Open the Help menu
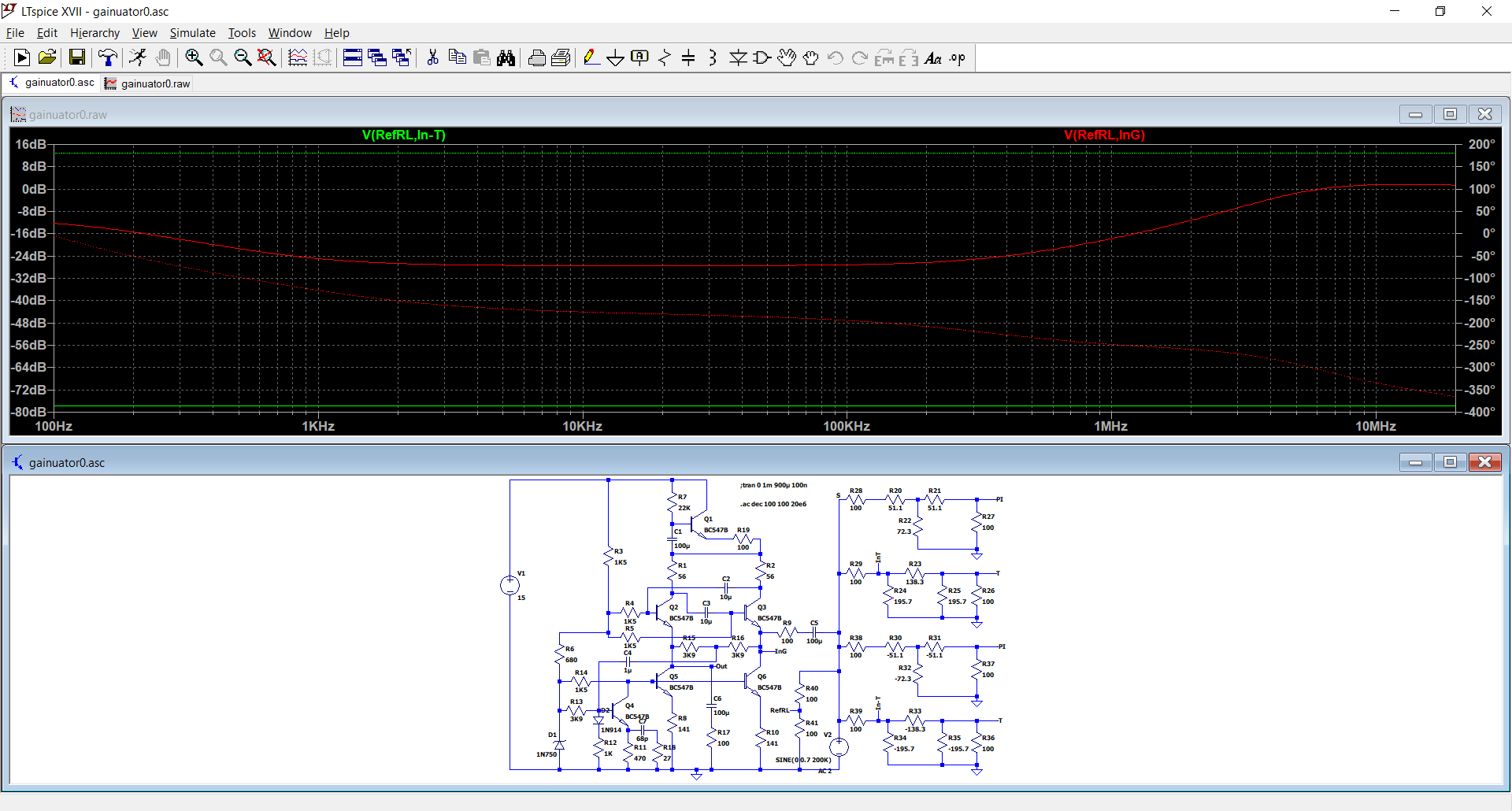 (x=336, y=32)
